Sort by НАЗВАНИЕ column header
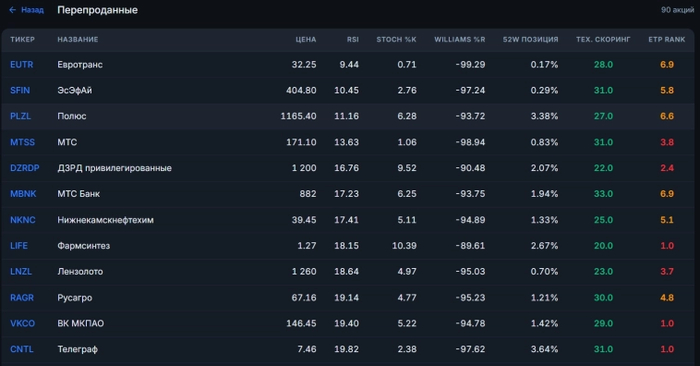 tap(78, 39)
